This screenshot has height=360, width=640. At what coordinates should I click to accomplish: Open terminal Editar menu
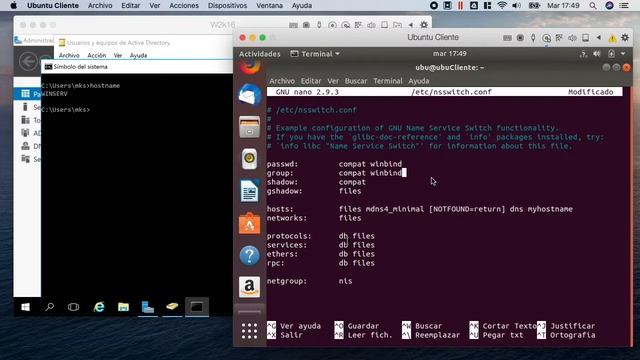(x=311, y=81)
